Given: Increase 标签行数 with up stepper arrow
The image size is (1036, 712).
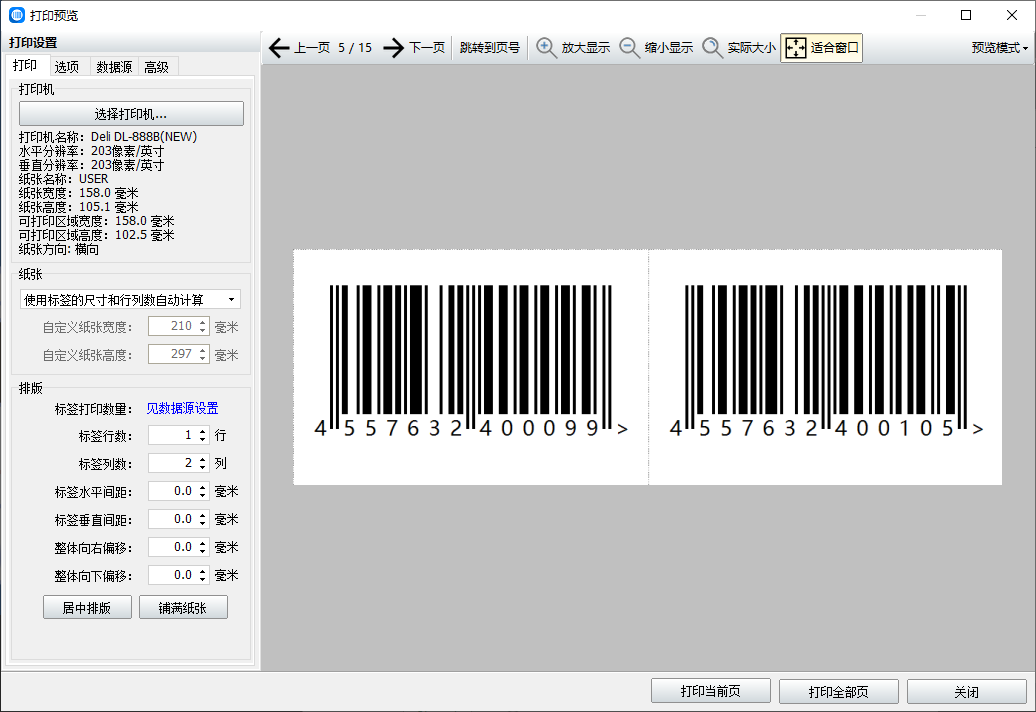Looking at the screenshot, I should click(203, 431).
